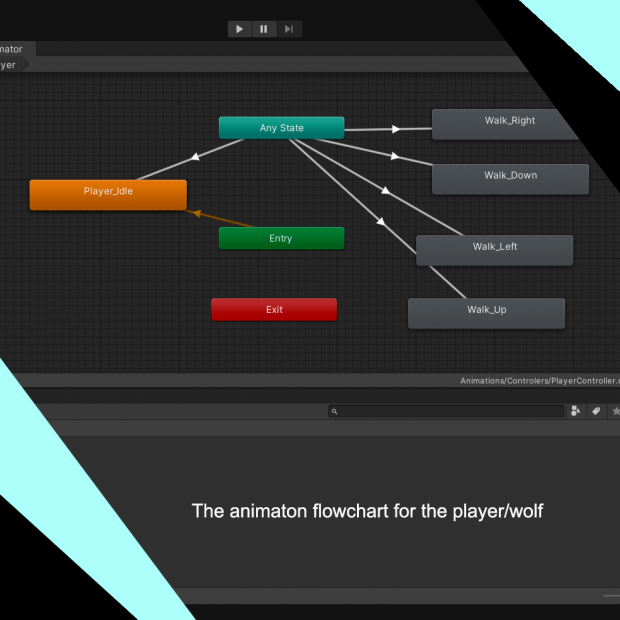The width and height of the screenshot is (620, 620).
Task: Select the Walk_Up state node
Action: coord(487,313)
